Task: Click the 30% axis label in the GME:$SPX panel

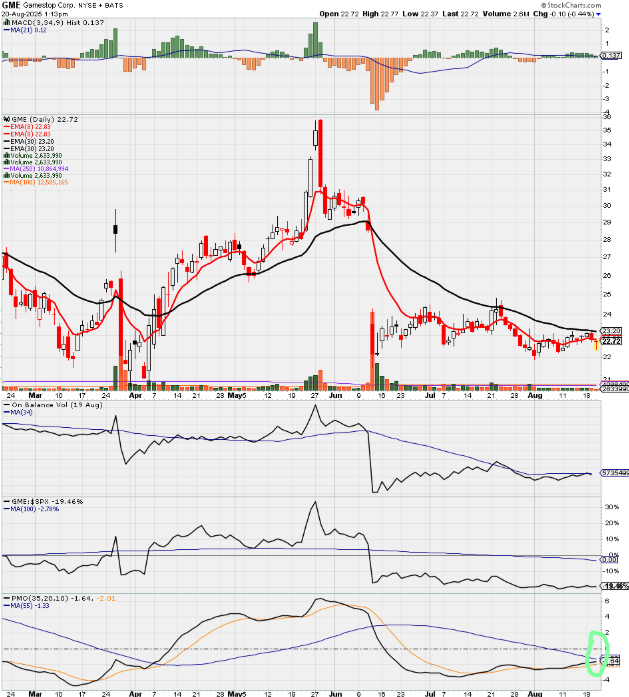Action: click(x=612, y=507)
